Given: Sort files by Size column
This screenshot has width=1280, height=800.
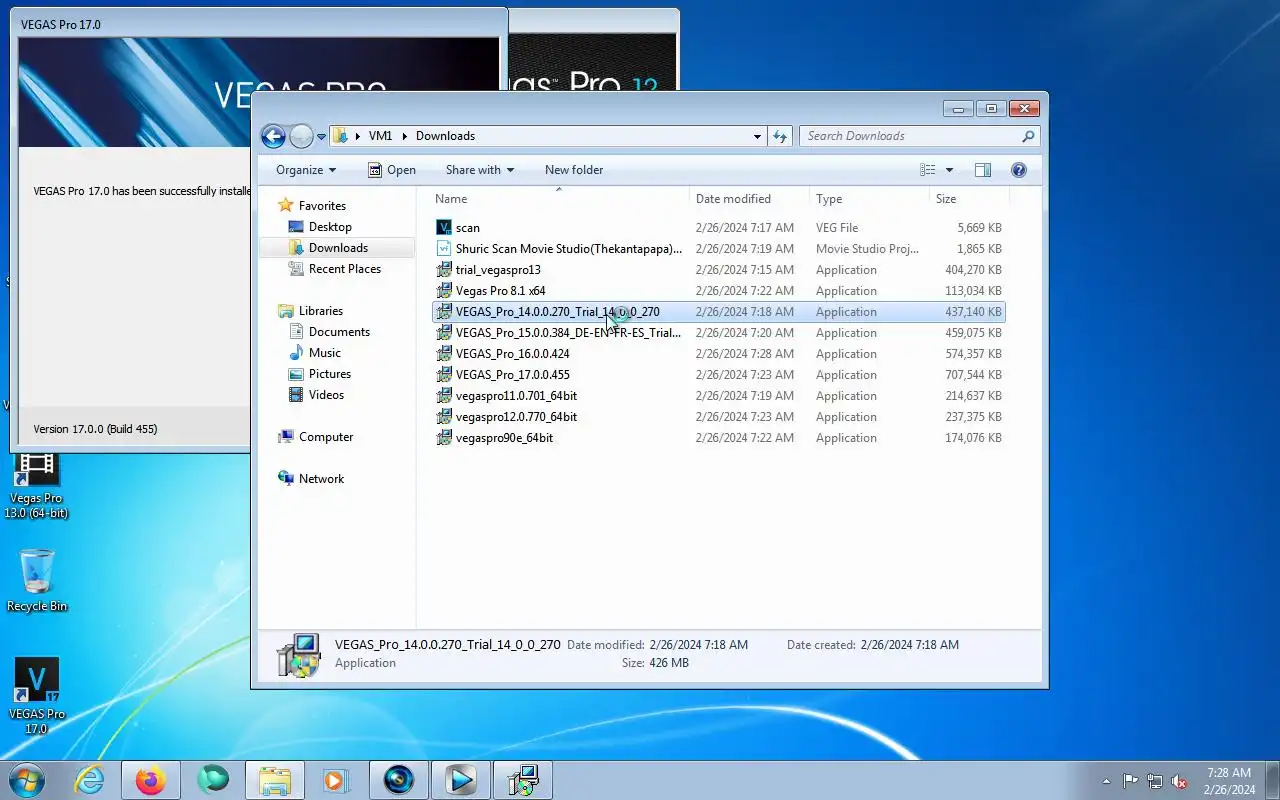Looking at the screenshot, I should click(967, 199).
